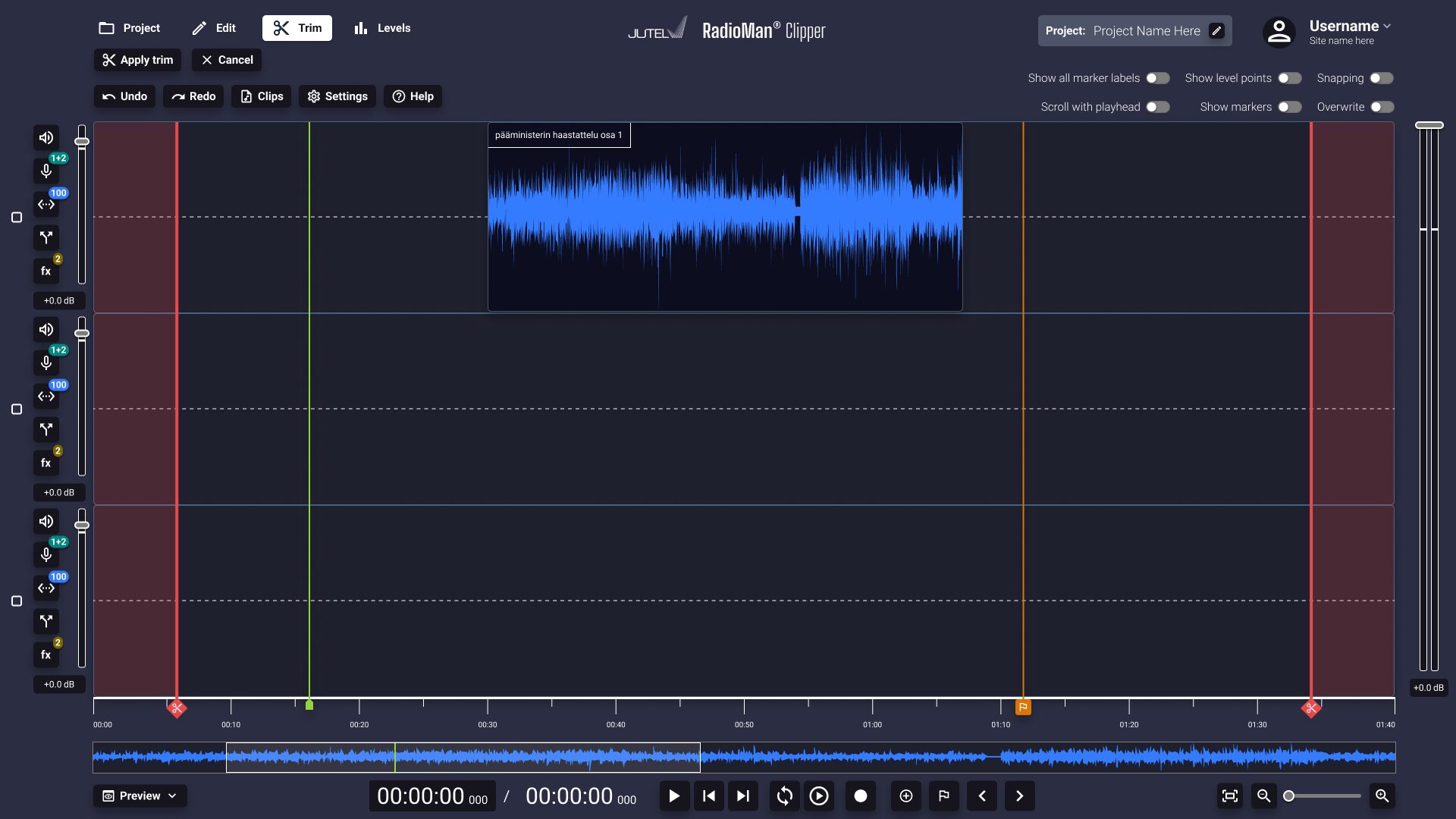Click the third track microphone icon
This screenshot has height=819, width=1456.
[46, 555]
